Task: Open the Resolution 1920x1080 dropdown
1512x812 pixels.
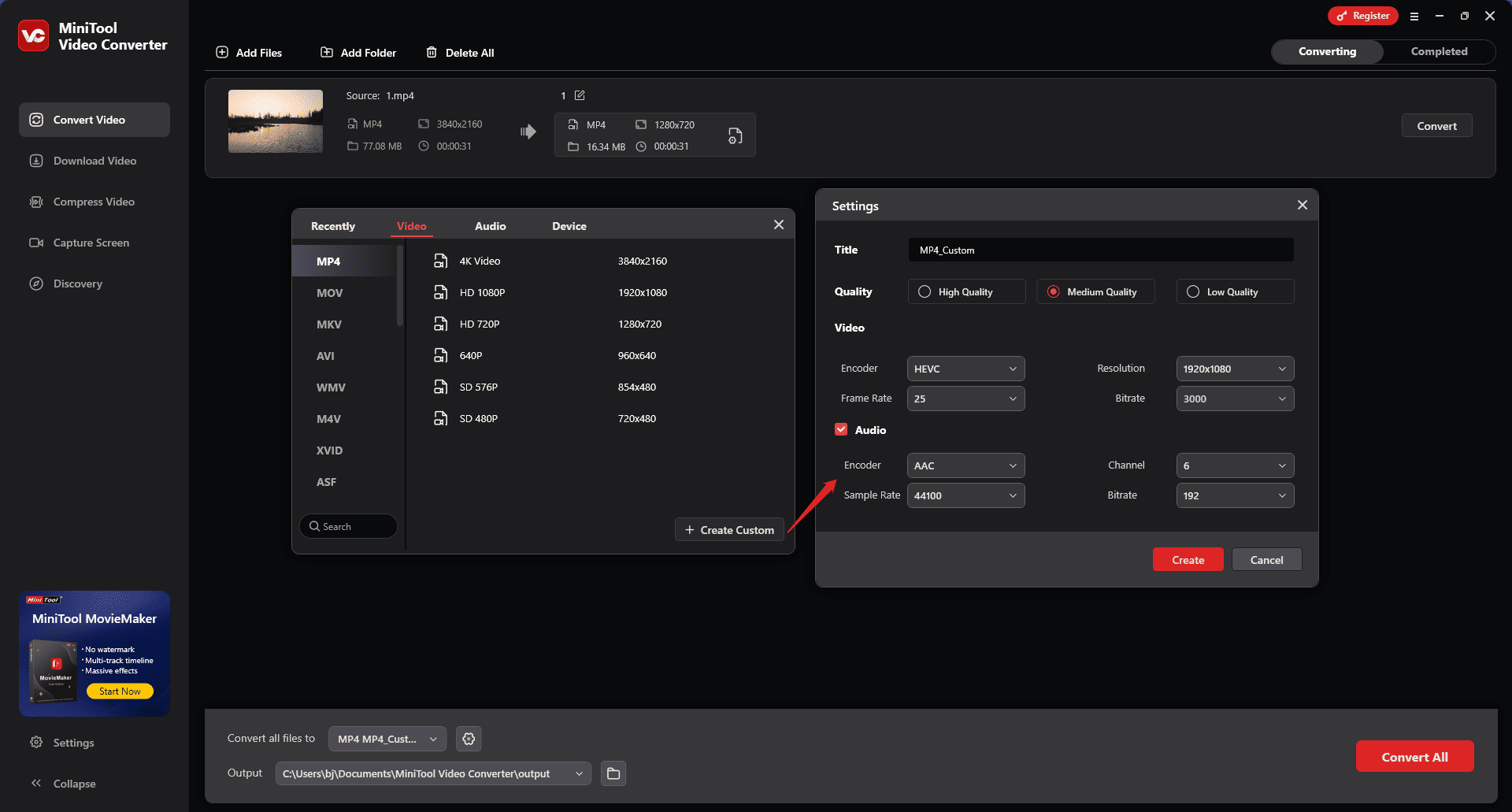Action: click(x=1235, y=369)
